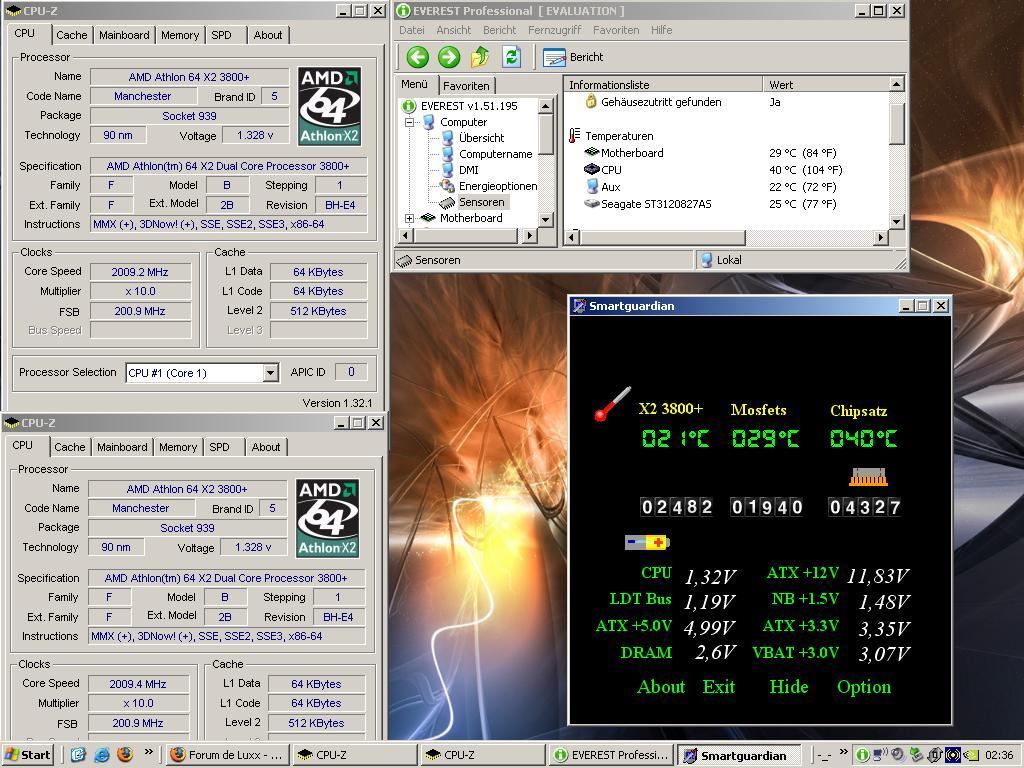
Task: Click the AMD Athlon X2 logo in top CPU-Z
Action: [x=330, y=106]
